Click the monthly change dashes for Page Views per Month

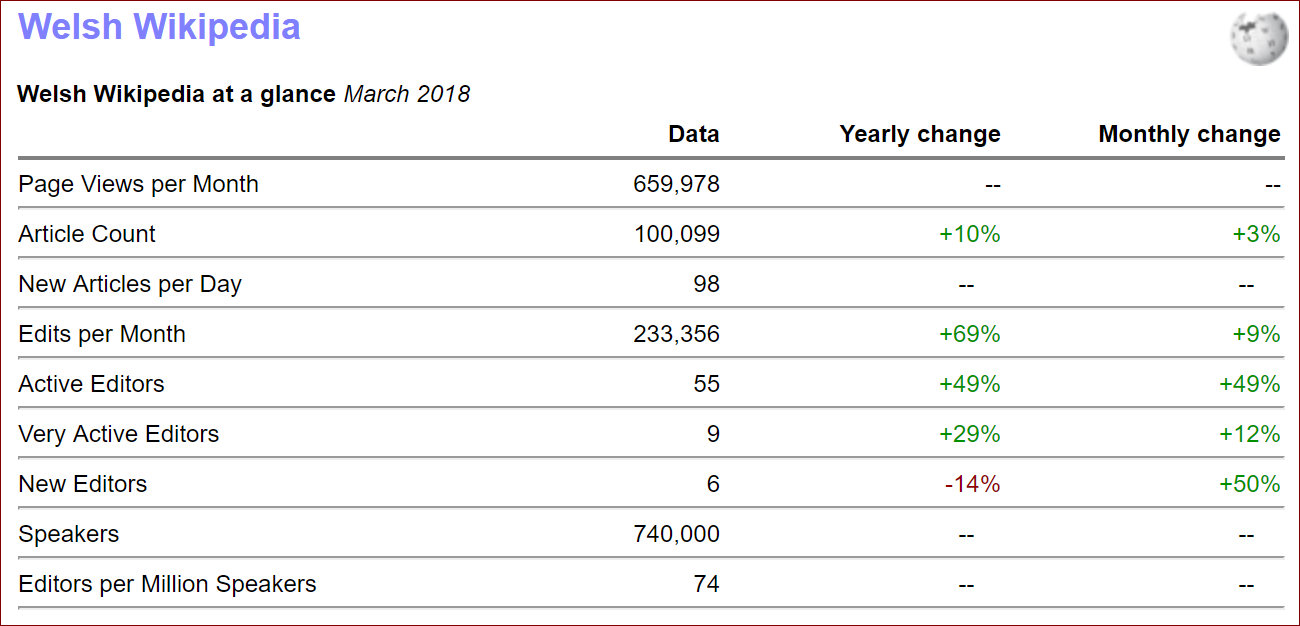pos(1272,185)
